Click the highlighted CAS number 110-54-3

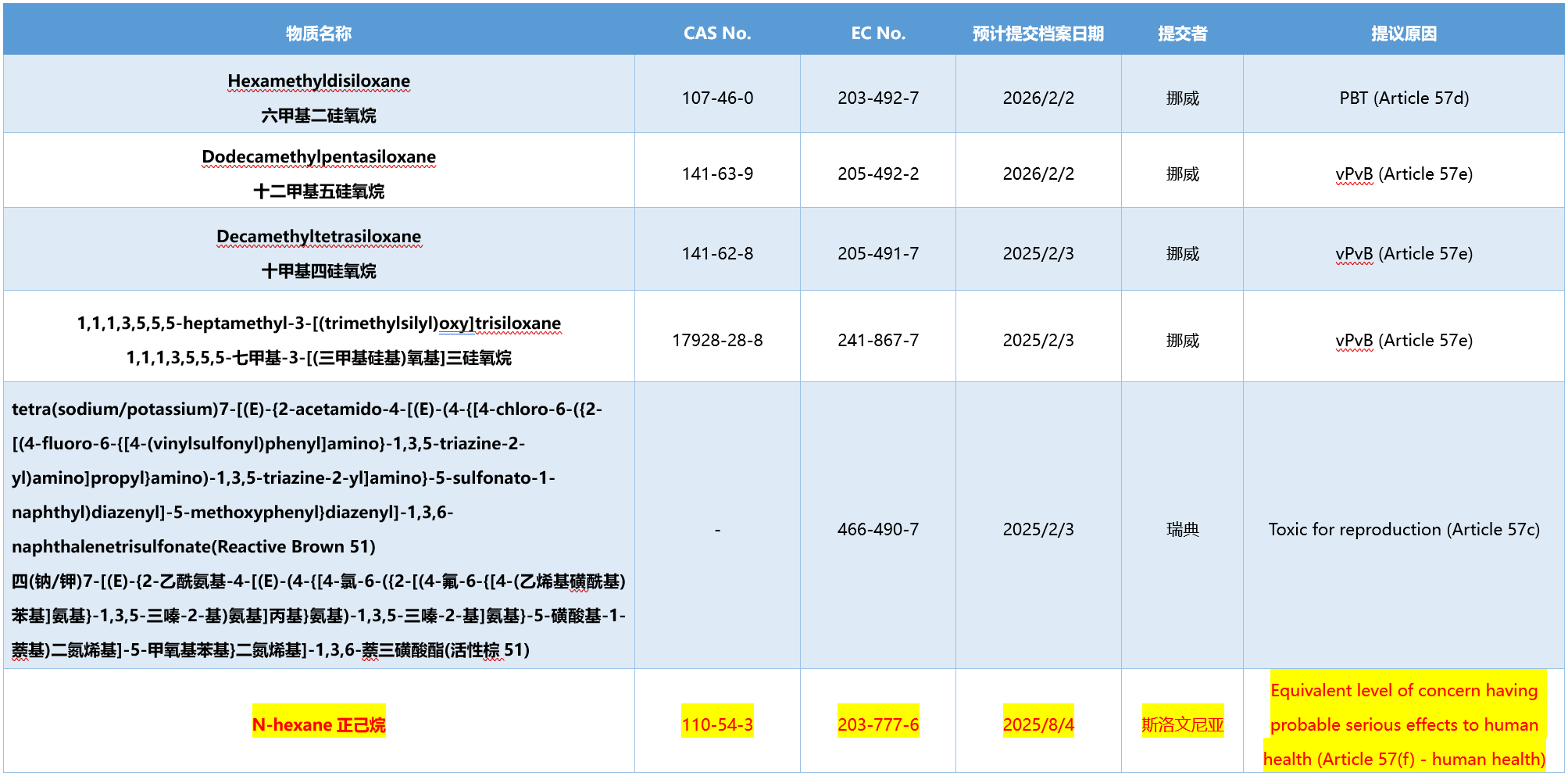click(x=716, y=724)
